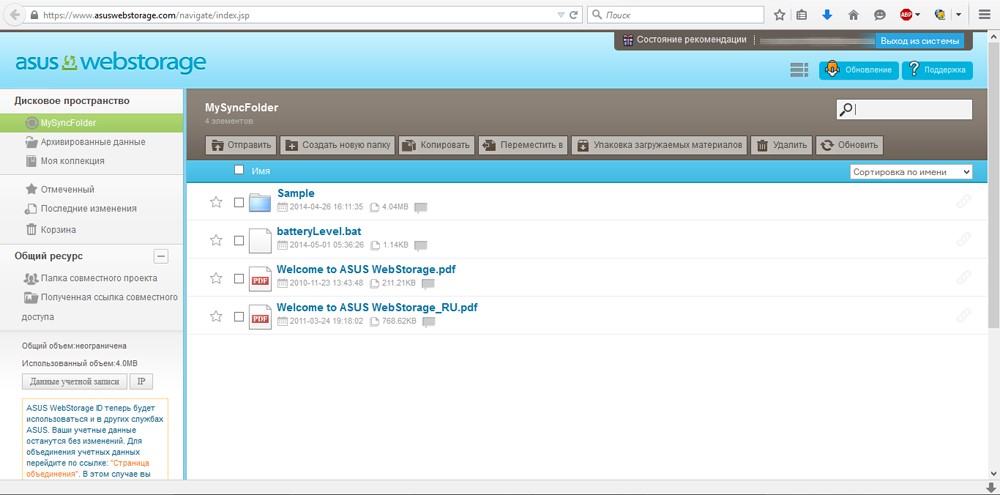Click the browser home icon

click(853, 15)
